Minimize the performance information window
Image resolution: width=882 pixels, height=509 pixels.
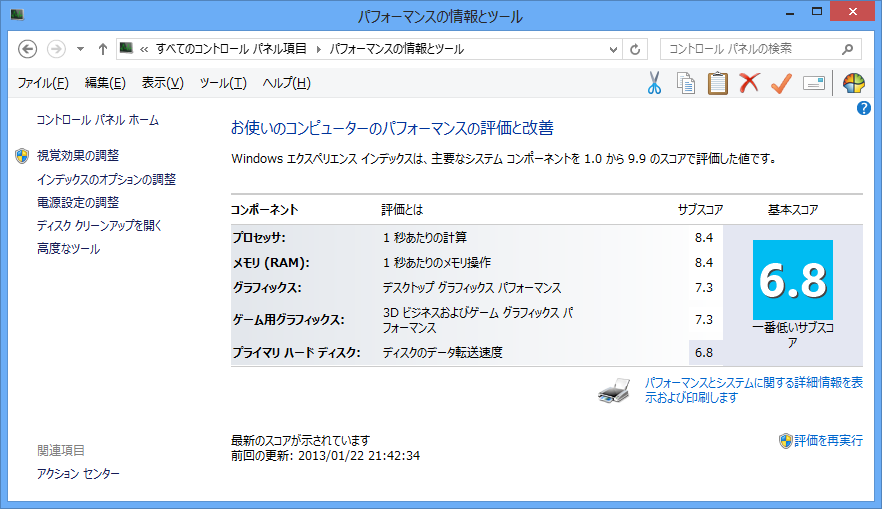coord(790,12)
